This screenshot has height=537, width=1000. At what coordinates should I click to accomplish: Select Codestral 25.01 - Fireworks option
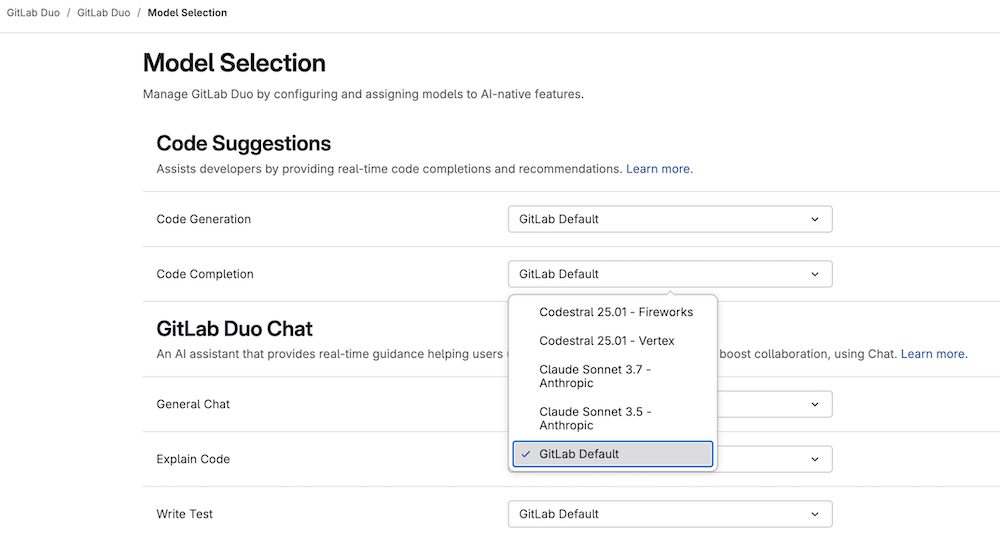pos(615,312)
